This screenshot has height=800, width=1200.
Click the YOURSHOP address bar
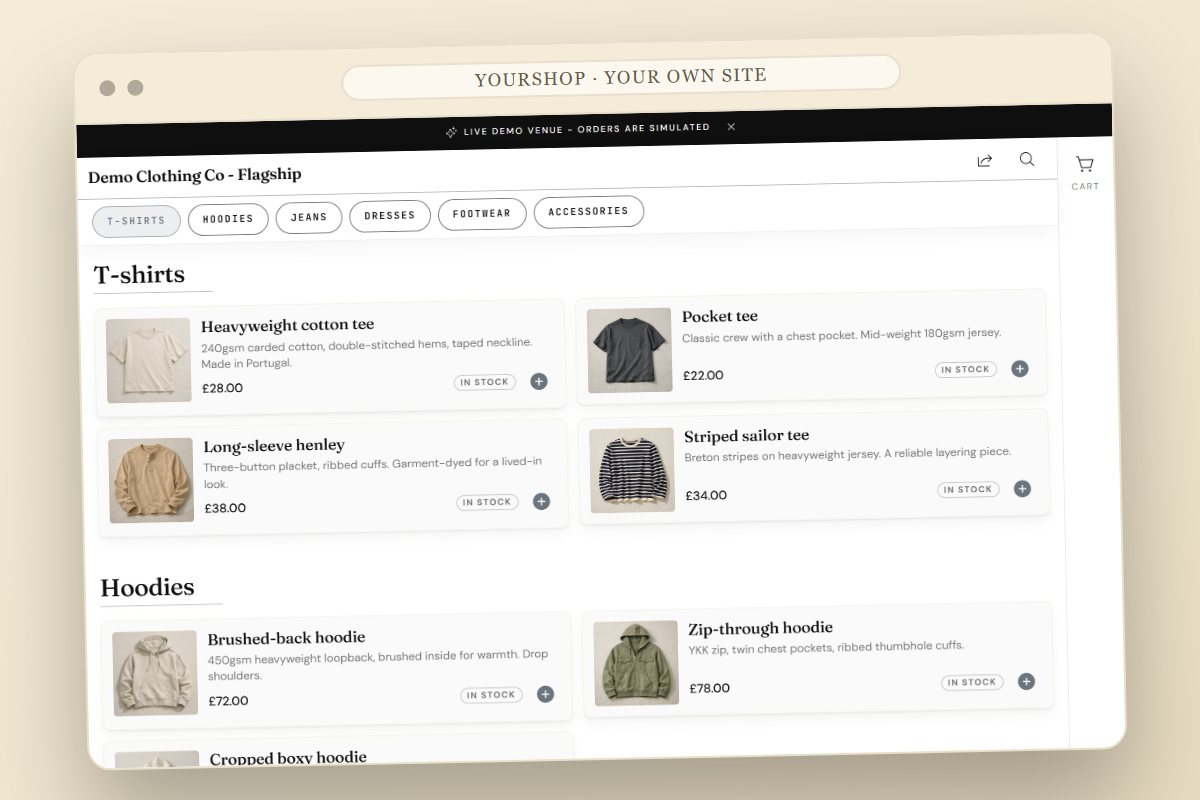coord(621,77)
